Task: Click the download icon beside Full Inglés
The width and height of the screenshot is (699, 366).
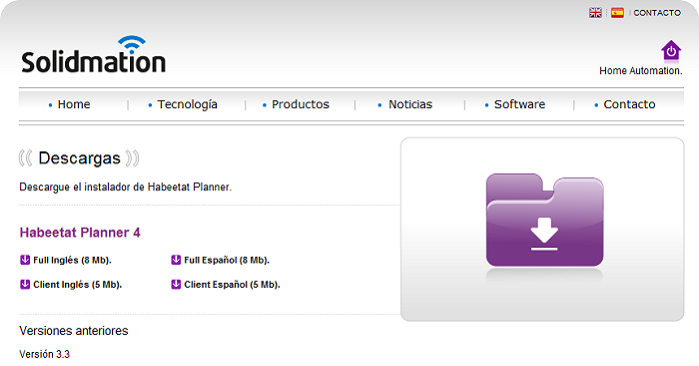Action: pos(25,259)
